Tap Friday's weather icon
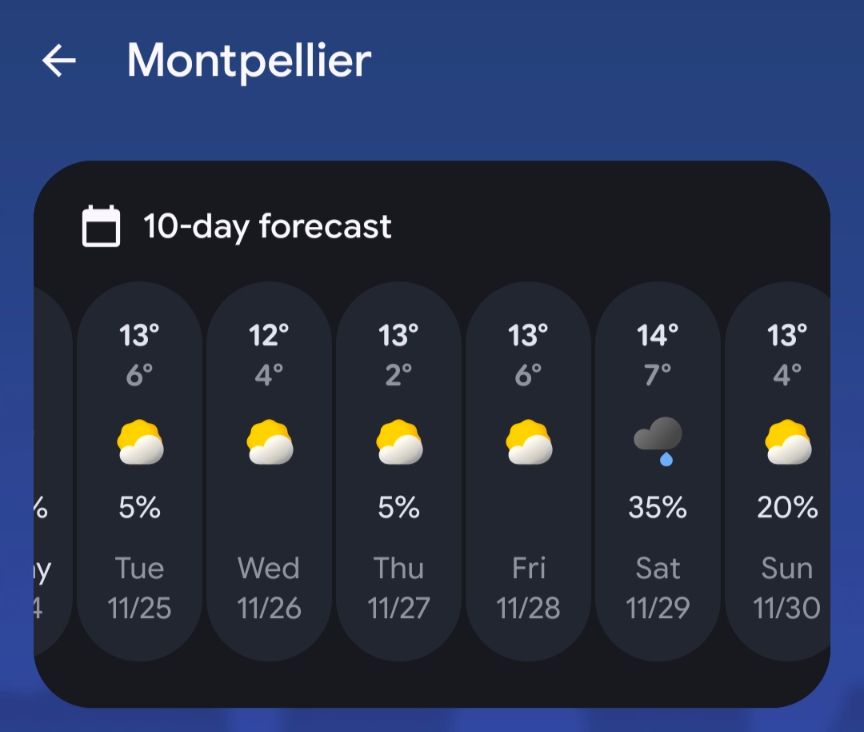Screen dimensions: 864x732 pyautogui.click(x=528, y=443)
